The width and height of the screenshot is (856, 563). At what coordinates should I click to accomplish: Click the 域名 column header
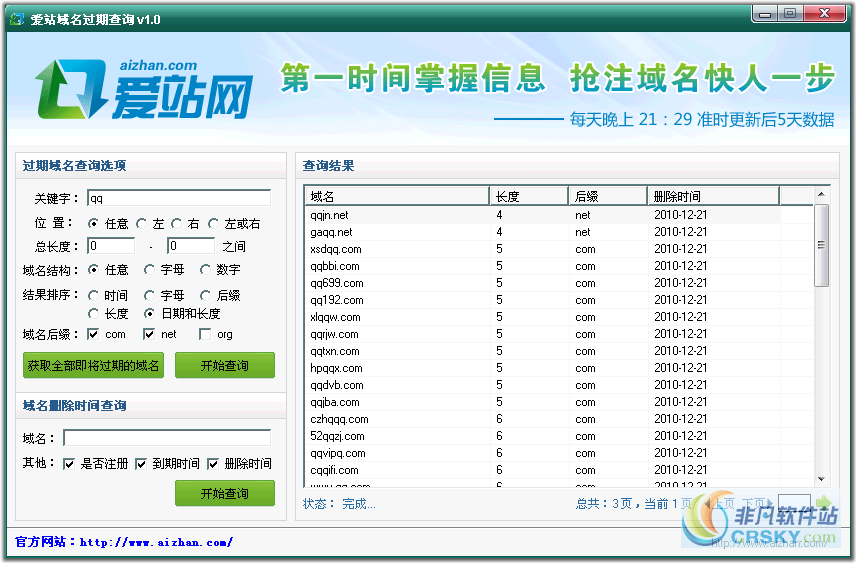click(396, 196)
